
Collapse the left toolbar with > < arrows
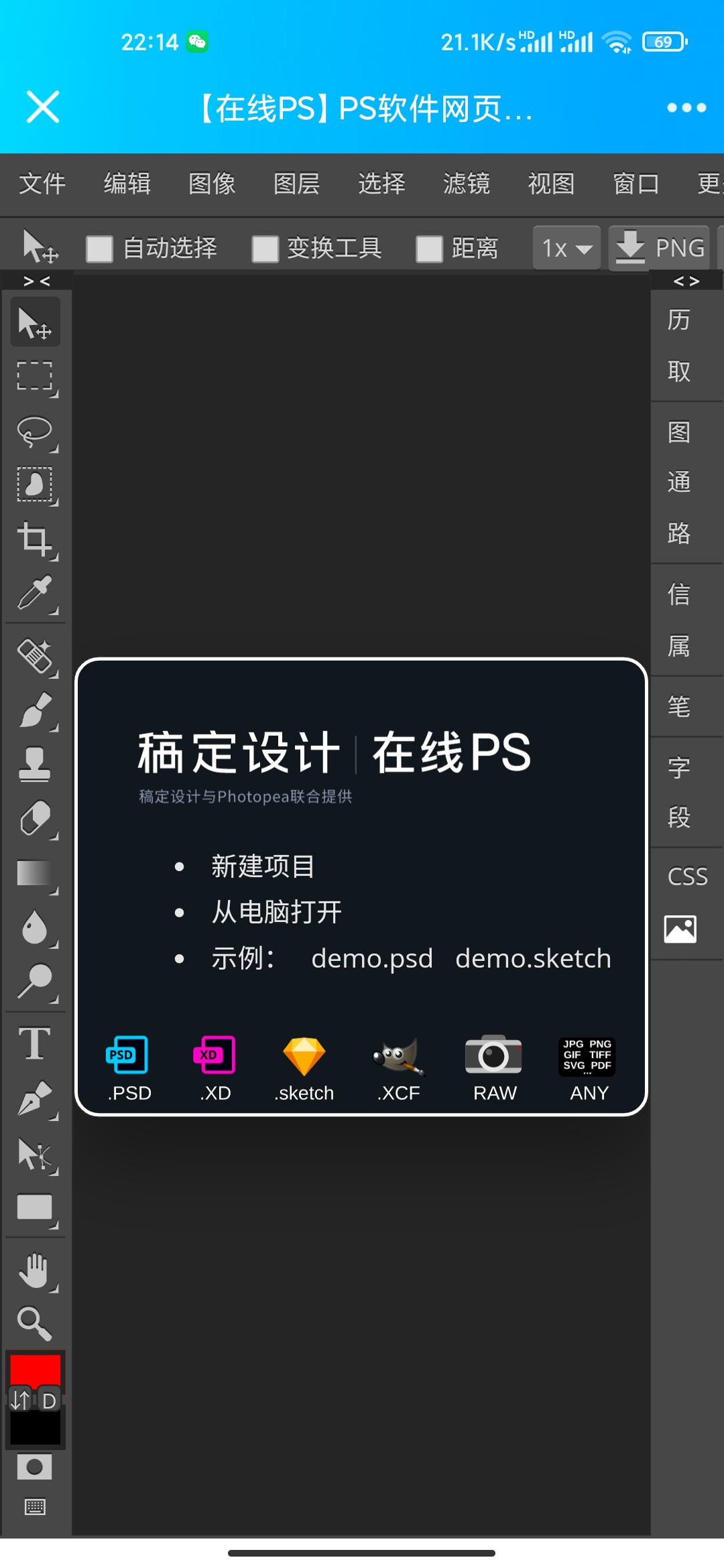[x=36, y=281]
